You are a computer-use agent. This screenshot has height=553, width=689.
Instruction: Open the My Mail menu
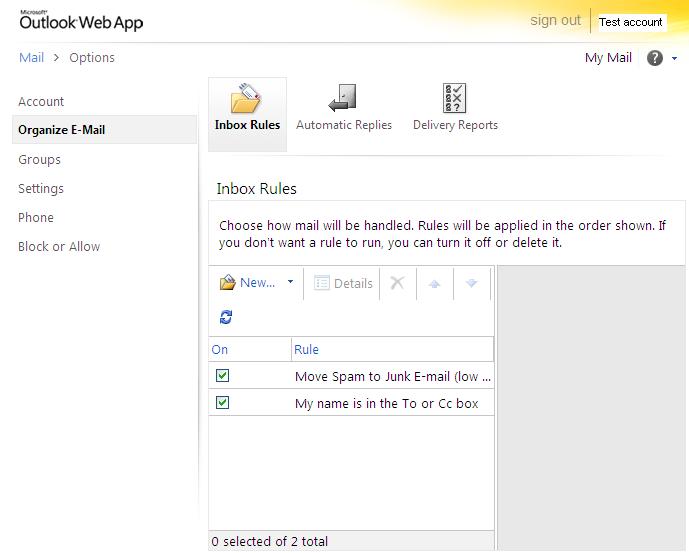[x=608, y=58]
